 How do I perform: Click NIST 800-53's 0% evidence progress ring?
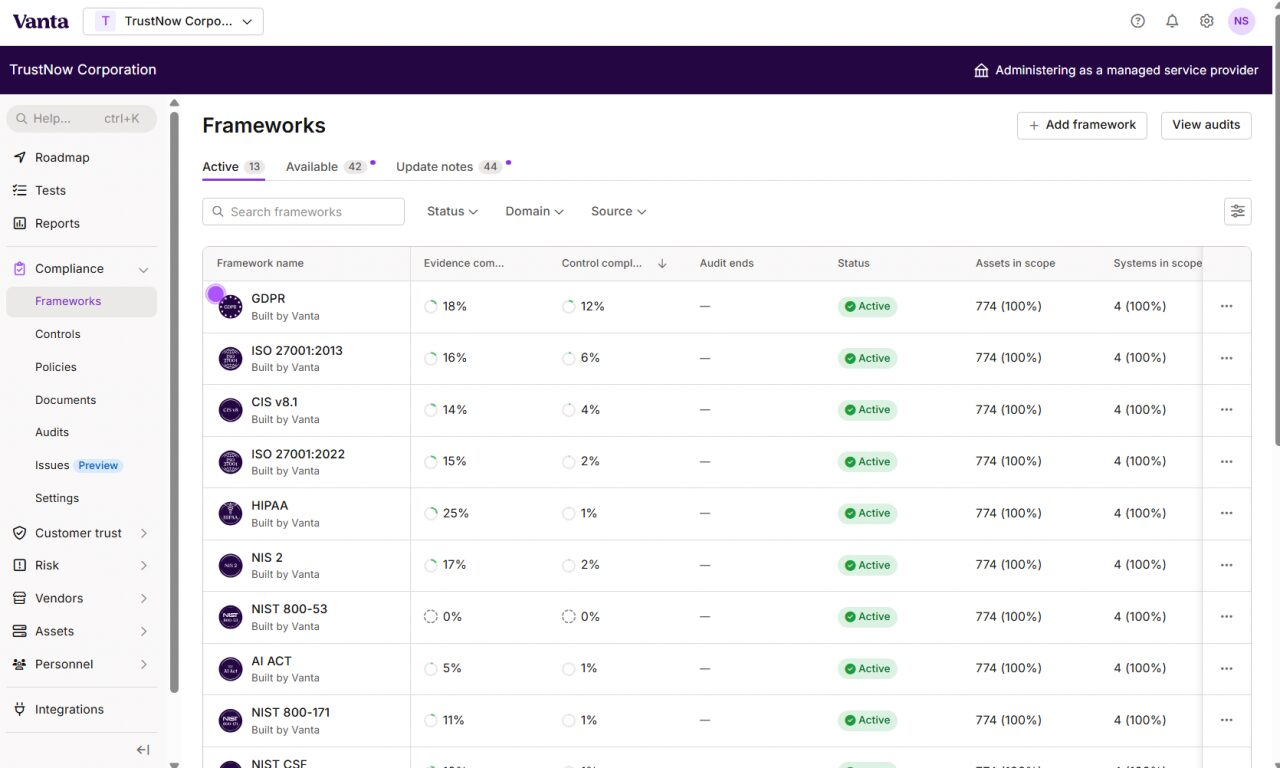pyautogui.click(x=431, y=617)
